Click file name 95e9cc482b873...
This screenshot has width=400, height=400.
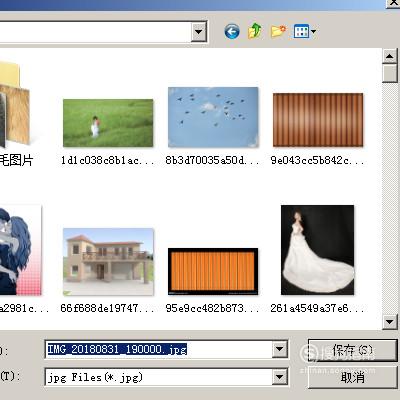coord(213,308)
